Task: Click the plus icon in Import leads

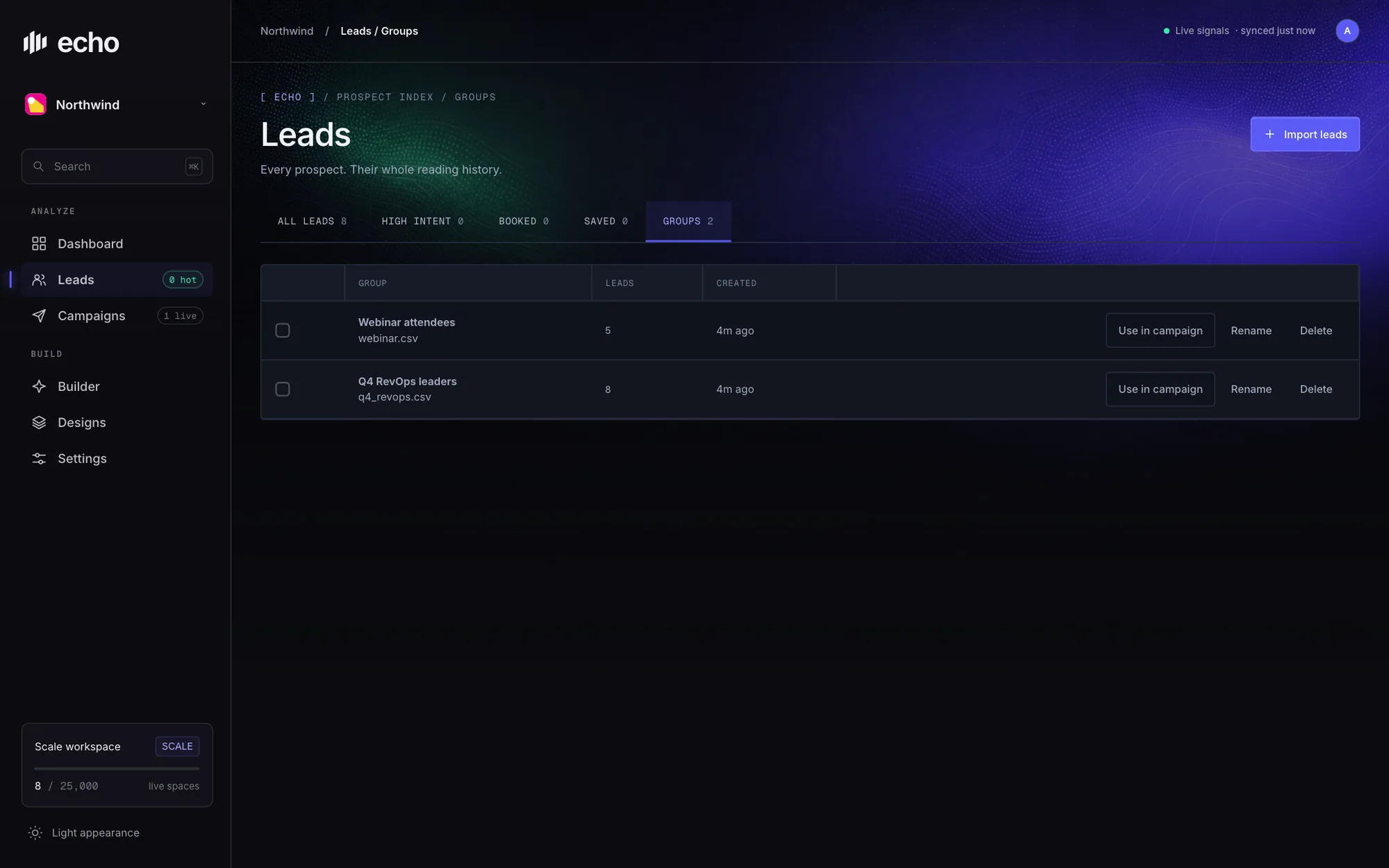Action: [1270, 134]
